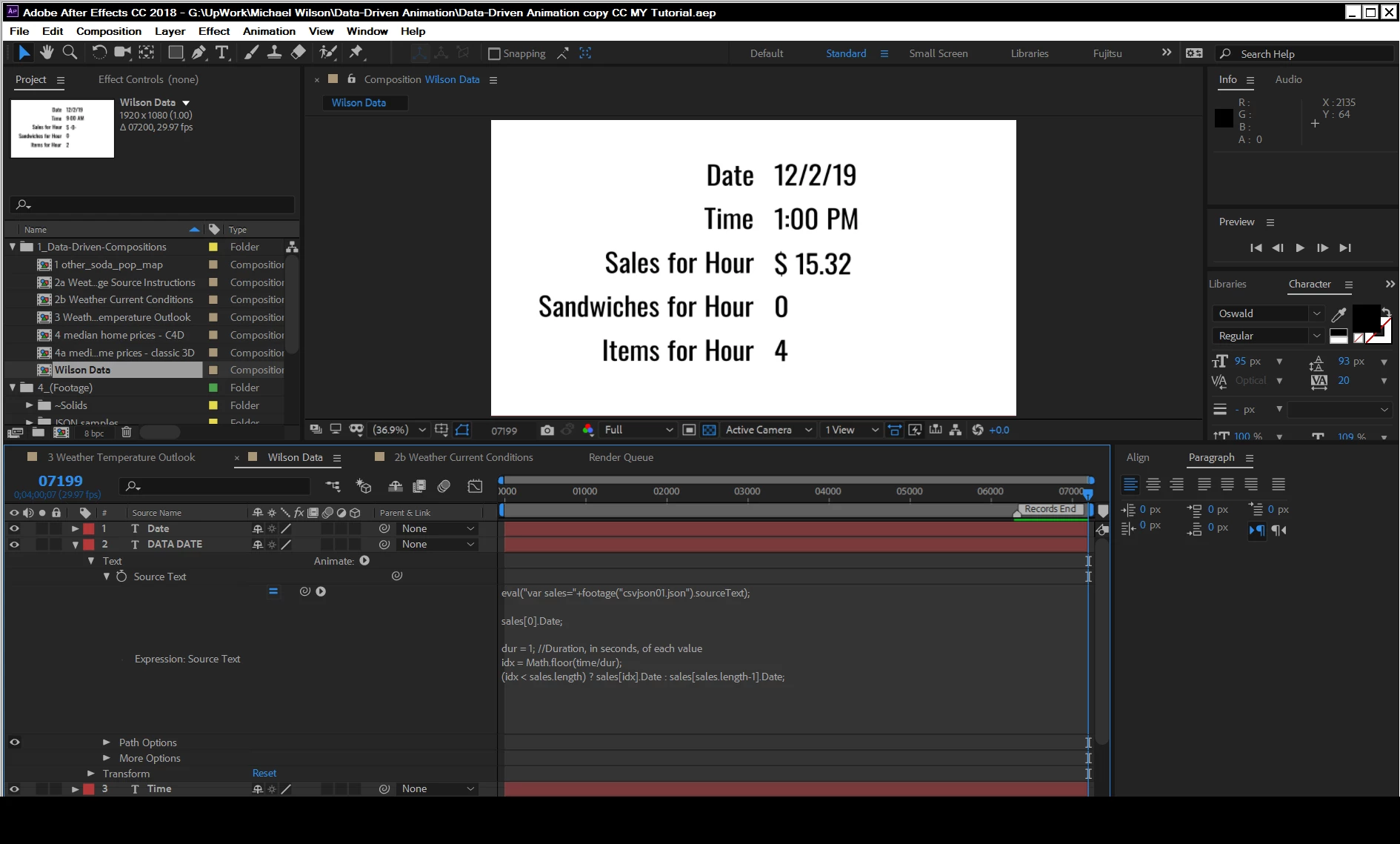Switch to the Render Queue tab
Image resolution: width=1400 pixels, height=844 pixels.
tap(621, 457)
